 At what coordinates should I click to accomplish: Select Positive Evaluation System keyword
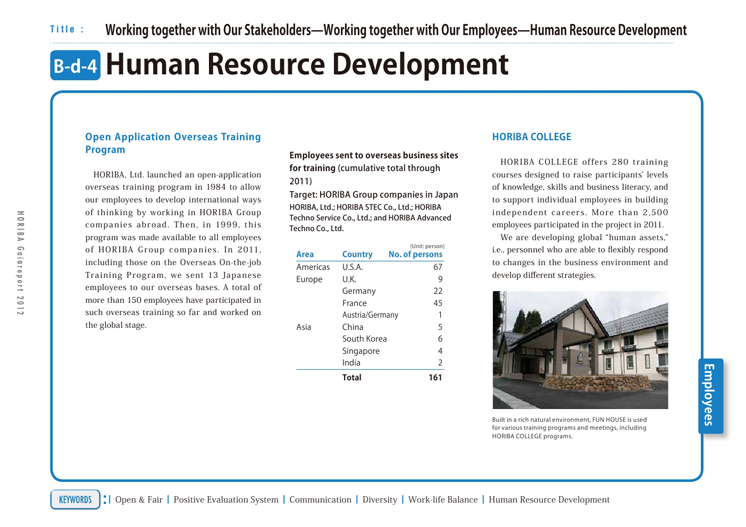(x=226, y=499)
